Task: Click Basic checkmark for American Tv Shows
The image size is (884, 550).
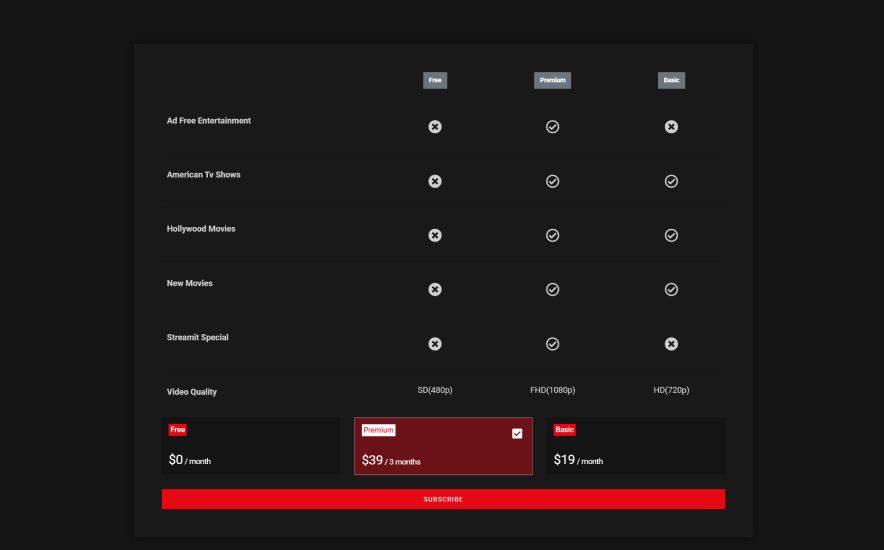Action: point(671,181)
